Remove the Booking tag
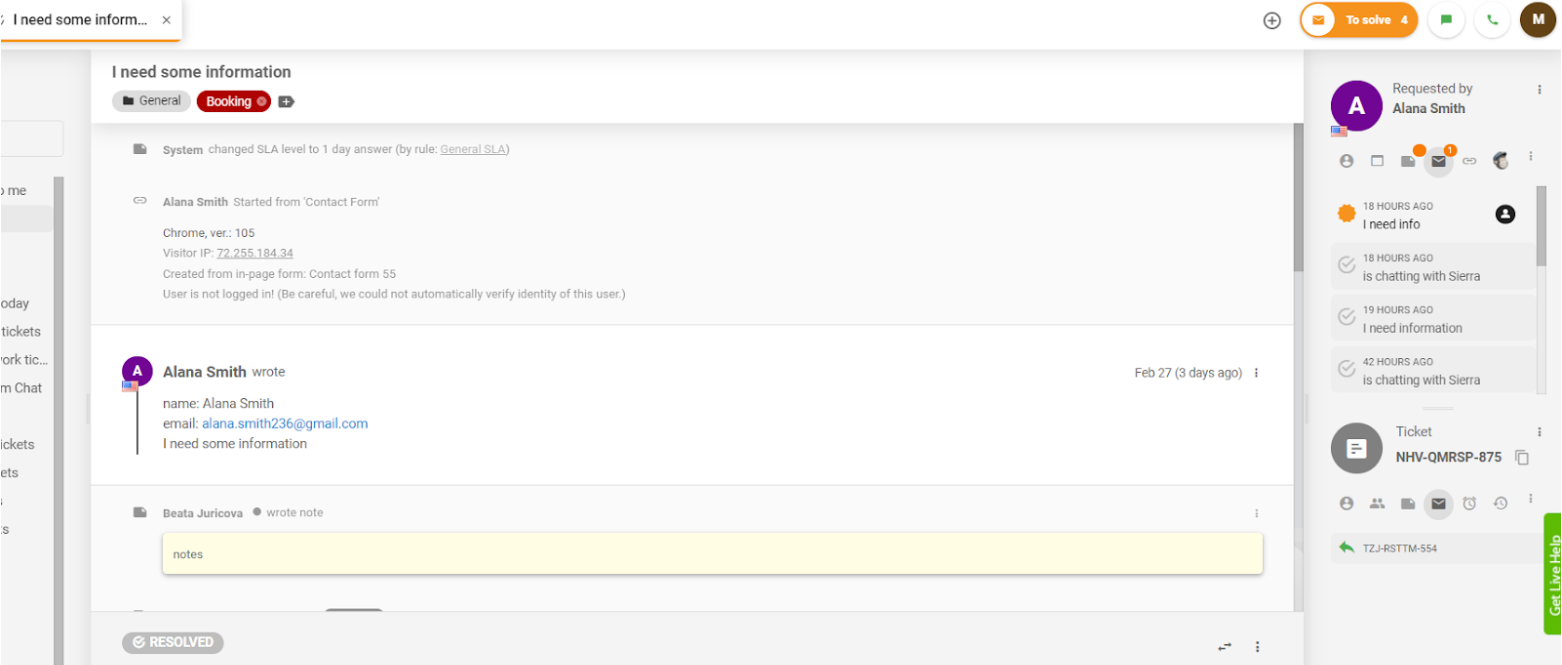This screenshot has width=1562, height=665. tap(262, 101)
